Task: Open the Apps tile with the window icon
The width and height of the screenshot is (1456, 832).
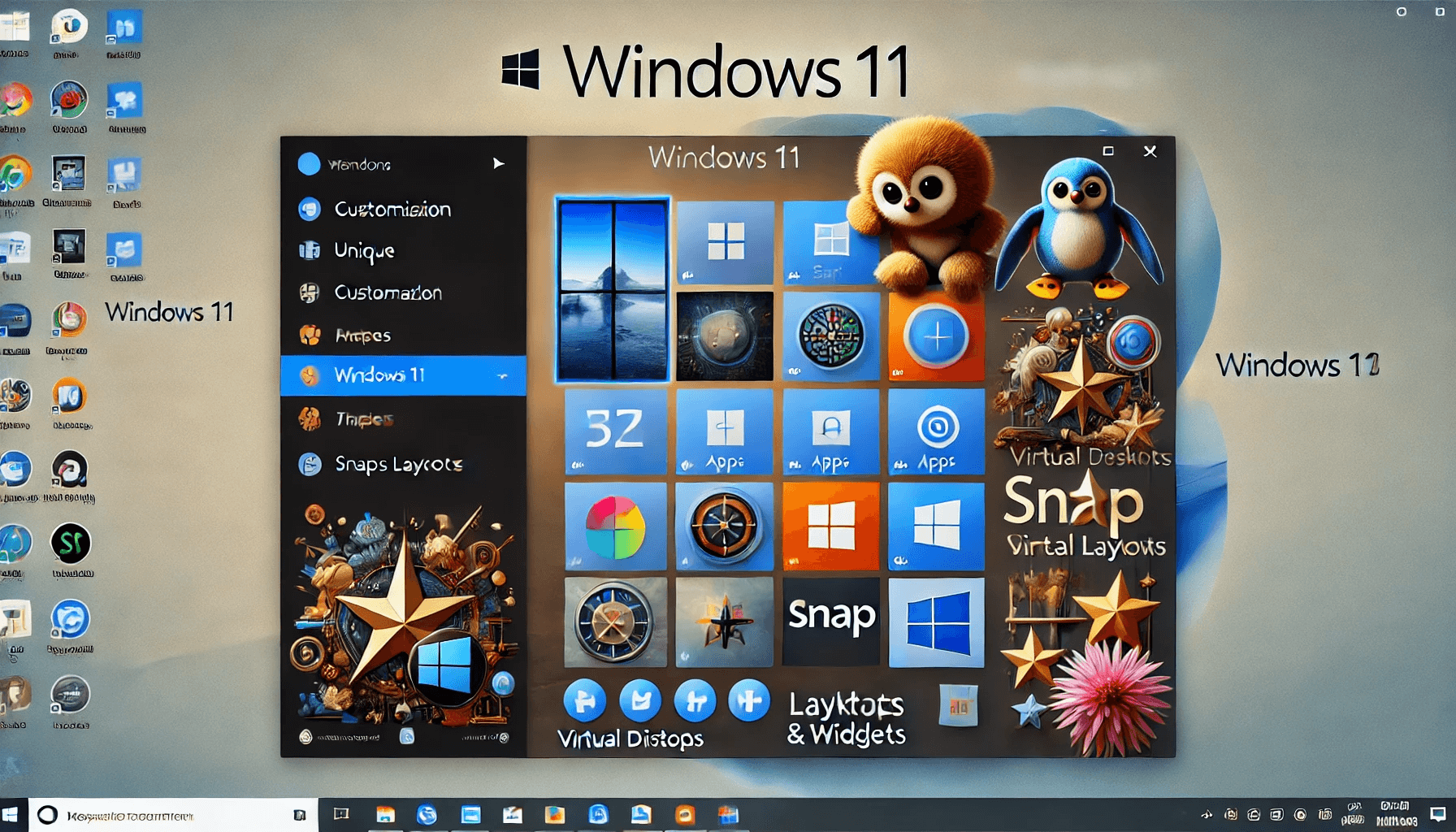Action: tap(725, 431)
